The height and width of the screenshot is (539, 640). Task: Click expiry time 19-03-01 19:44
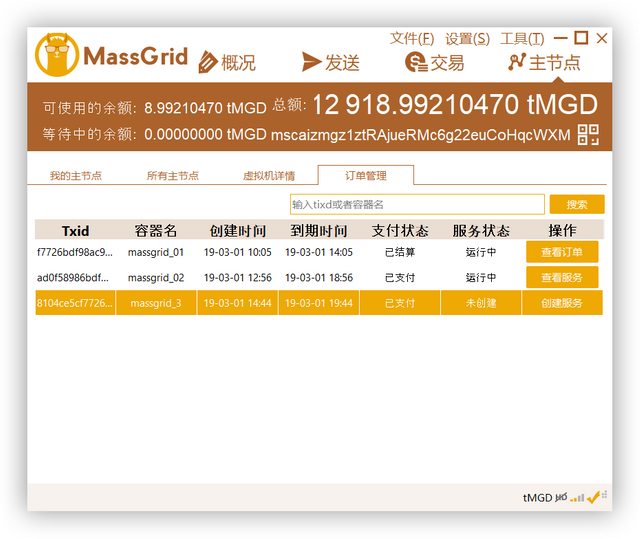tap(319, 303)
